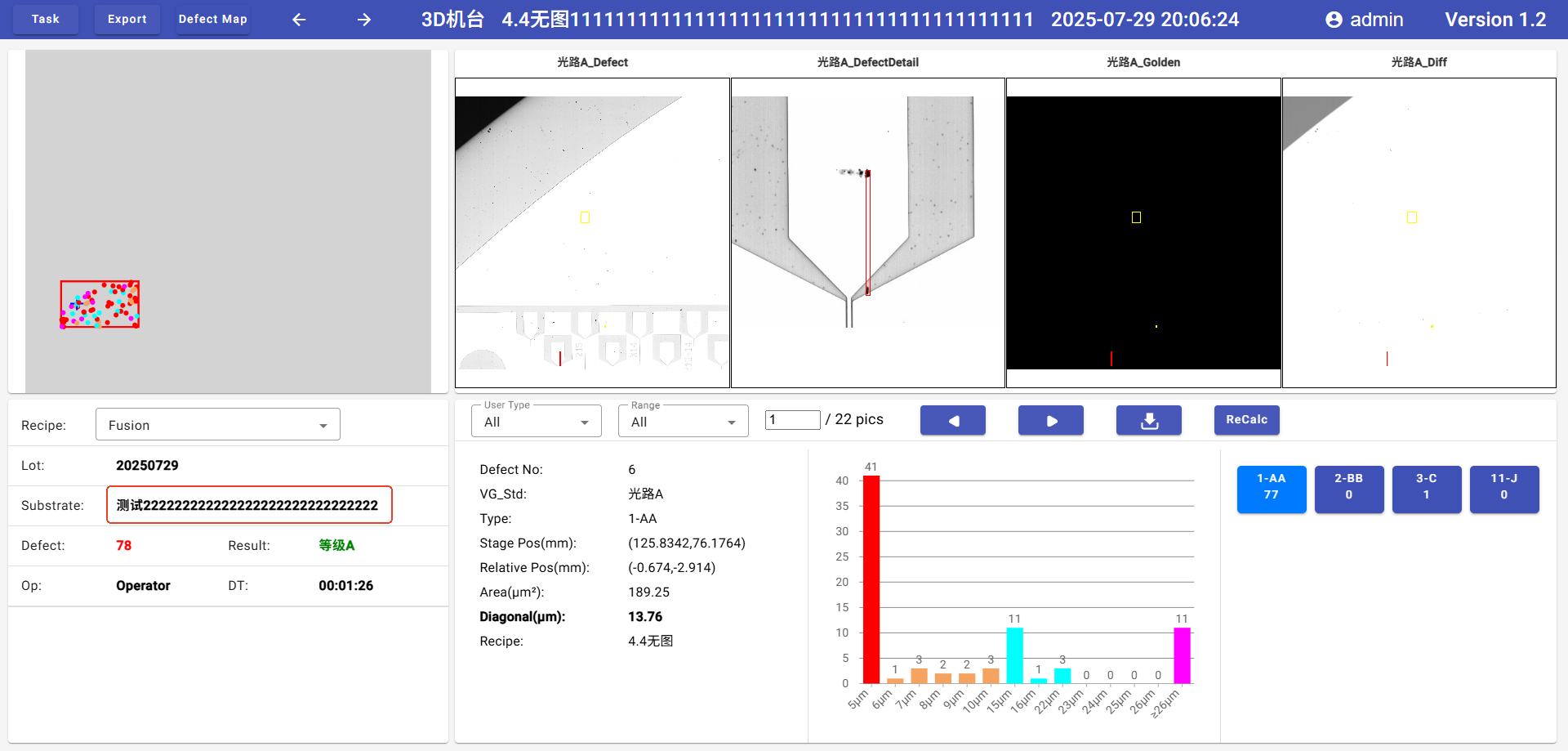Filter by 2-BB defect category
The image size is (1568, 751).
(1348, 489)
